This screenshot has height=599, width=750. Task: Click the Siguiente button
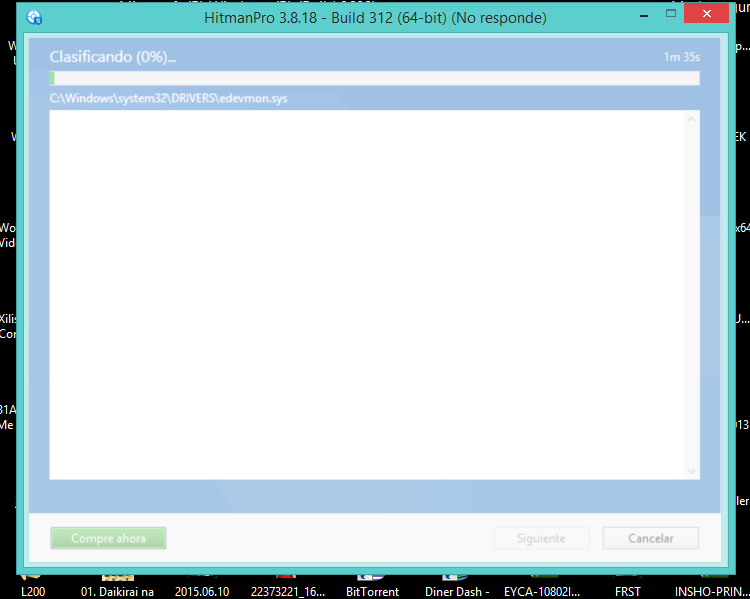[541, 538]
